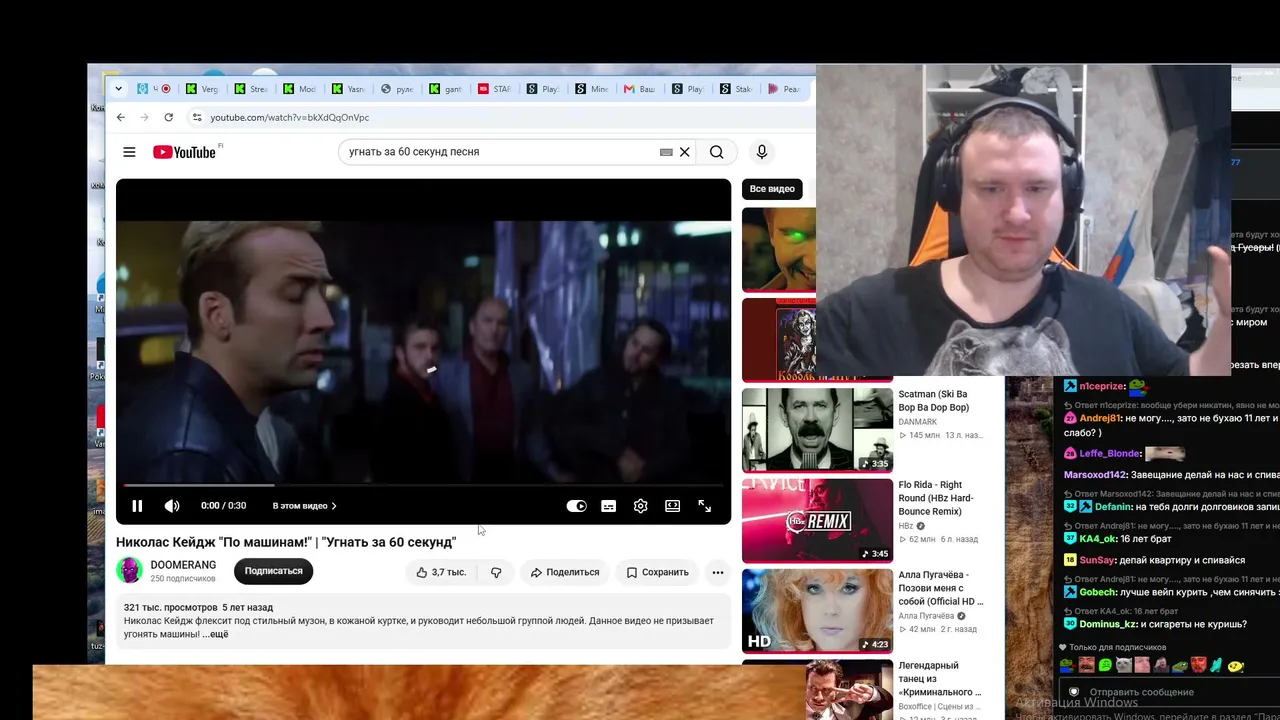Click the browser address bar URL
The width and height of the screenshot is (1280, 720).
290,117
